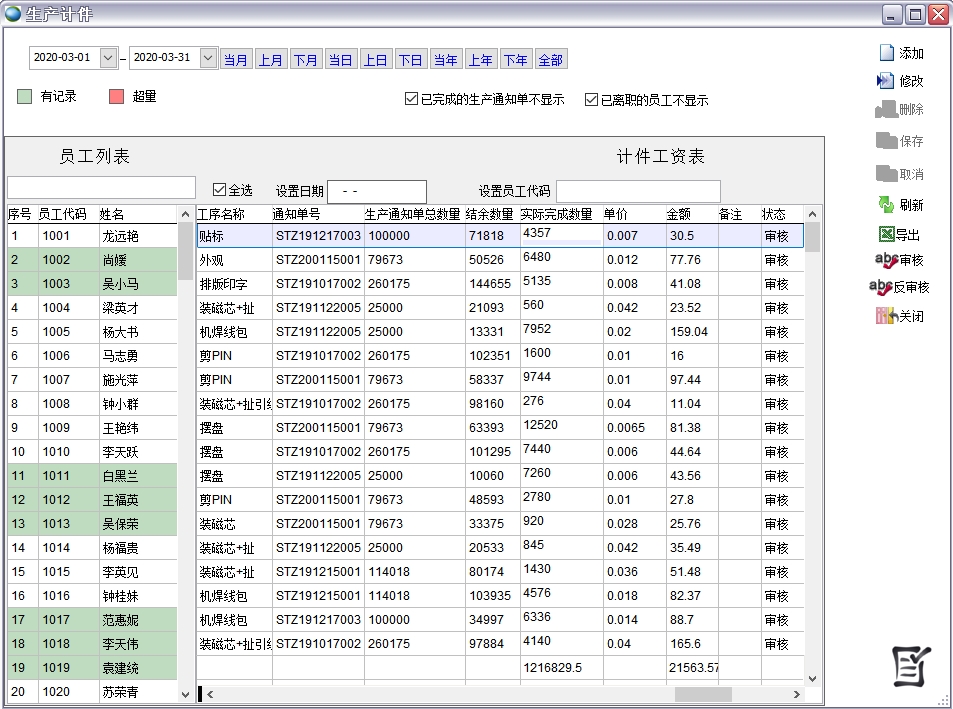This screenshot has width=953, height=709.
Task: Click the 刷新 (Refresh) icon
Action: tap(886, 205)
